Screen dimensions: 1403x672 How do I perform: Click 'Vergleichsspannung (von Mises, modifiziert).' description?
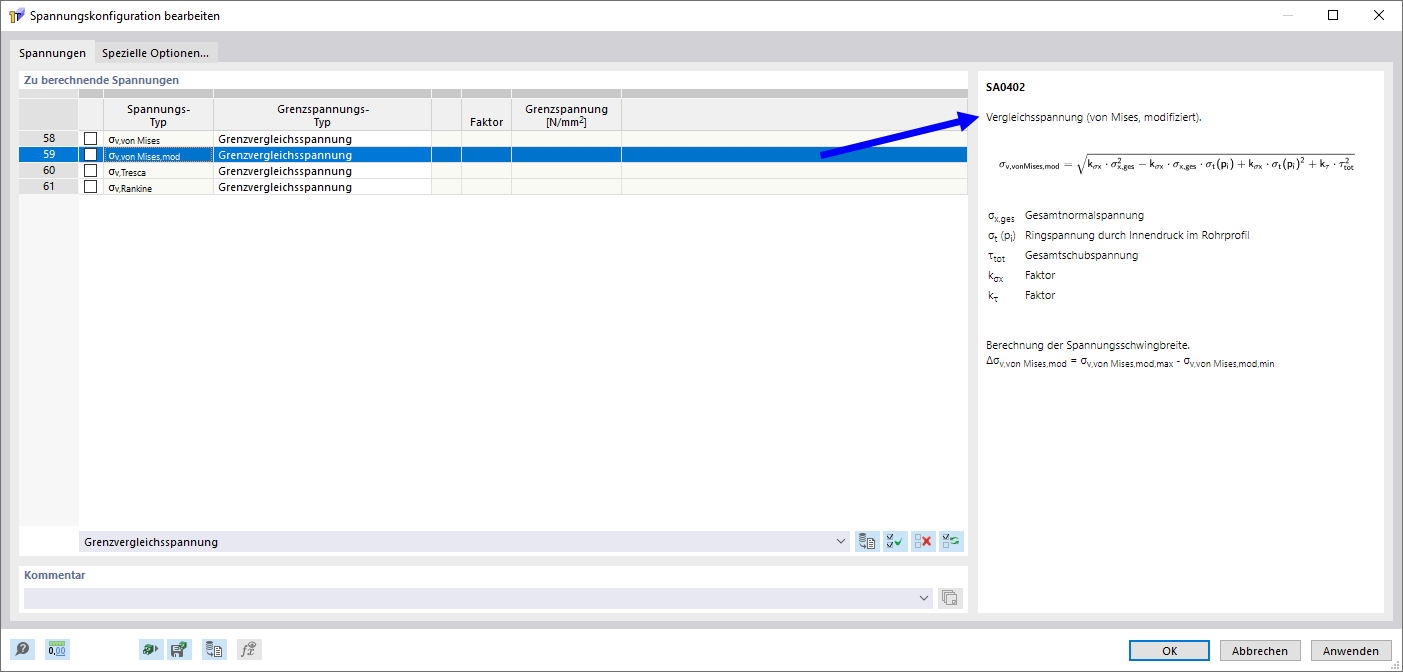(x=1093, y=117)
